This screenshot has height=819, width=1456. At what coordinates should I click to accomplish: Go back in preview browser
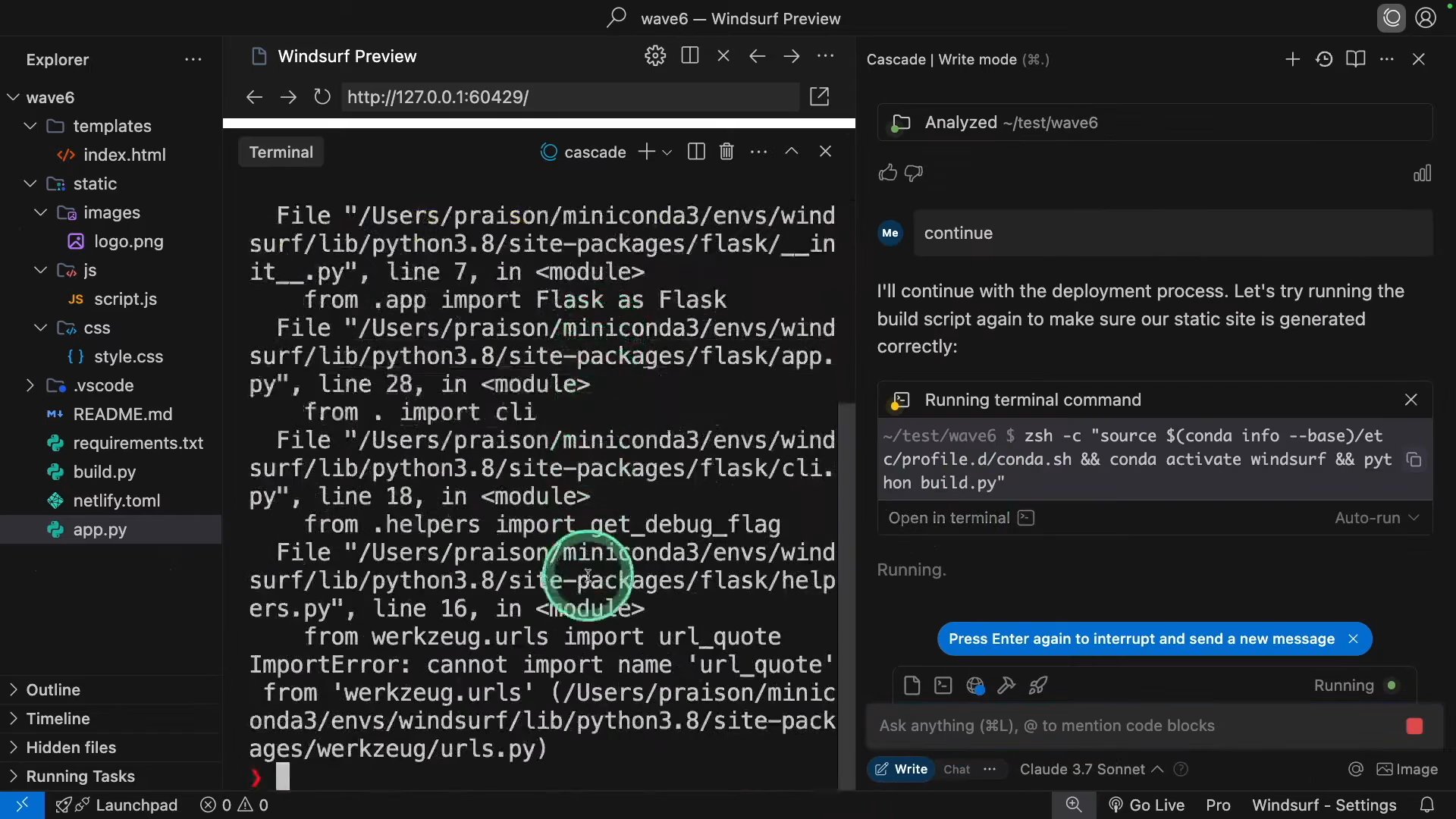254,97
